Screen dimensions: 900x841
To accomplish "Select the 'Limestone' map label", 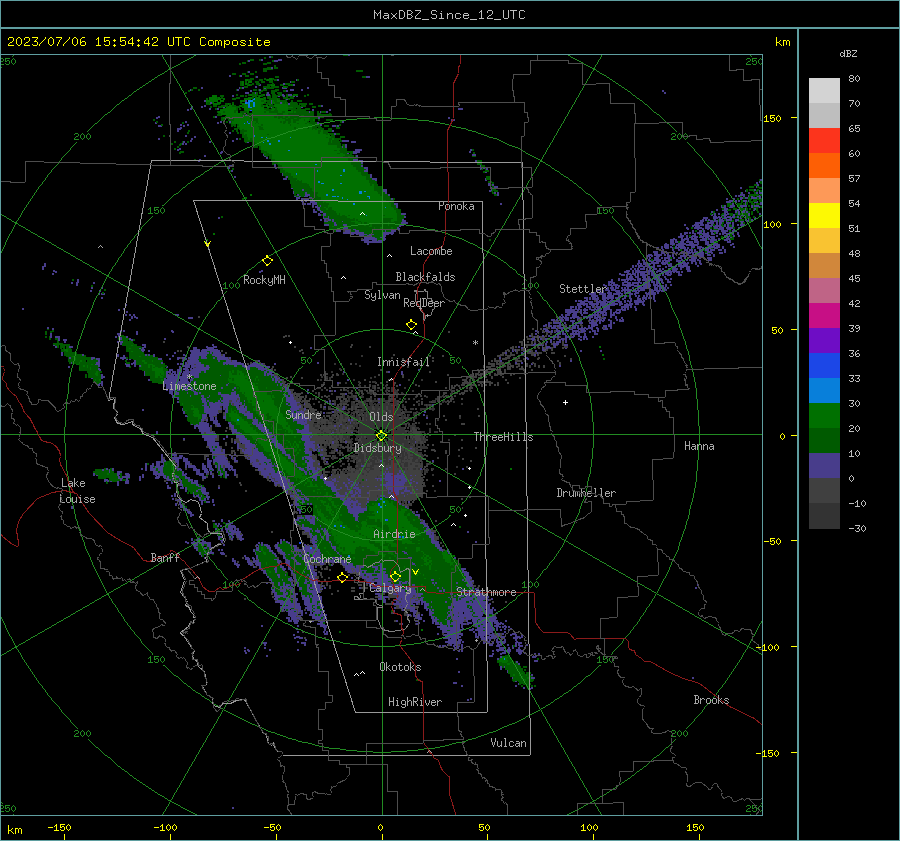I will (x=189, y=386).
